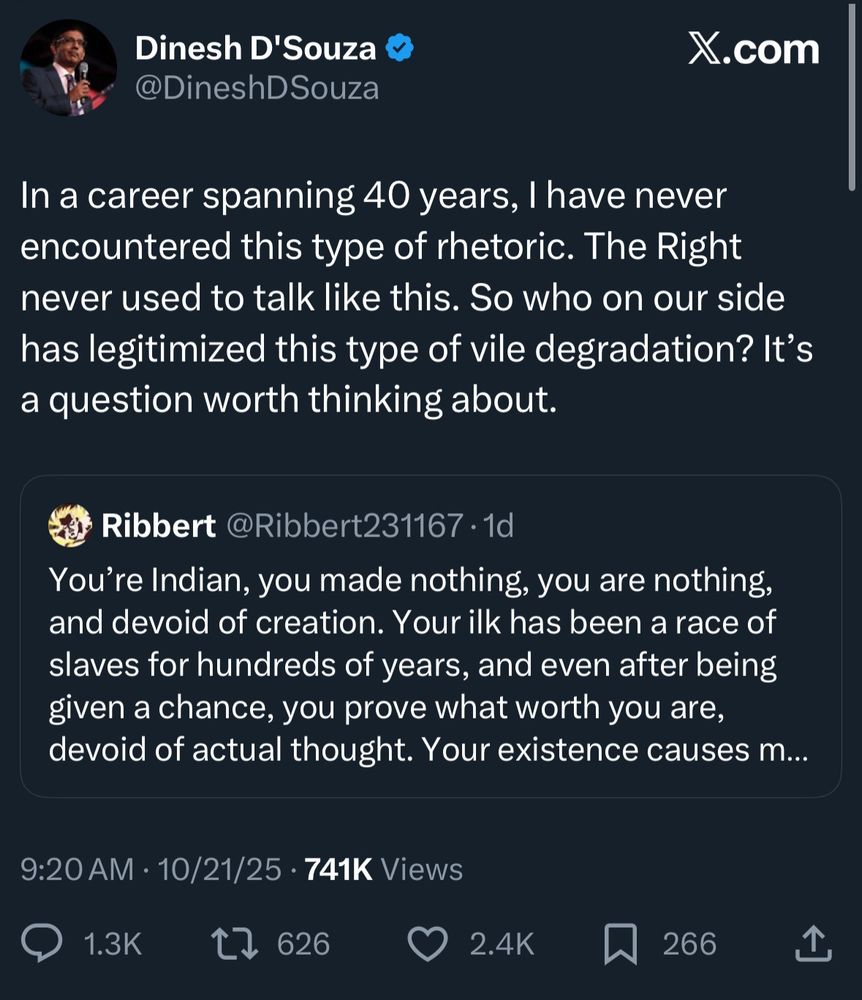Bookmark the tweet using the bookmark icon
This screenshot has width=862, height=1000.
point(623,943)
